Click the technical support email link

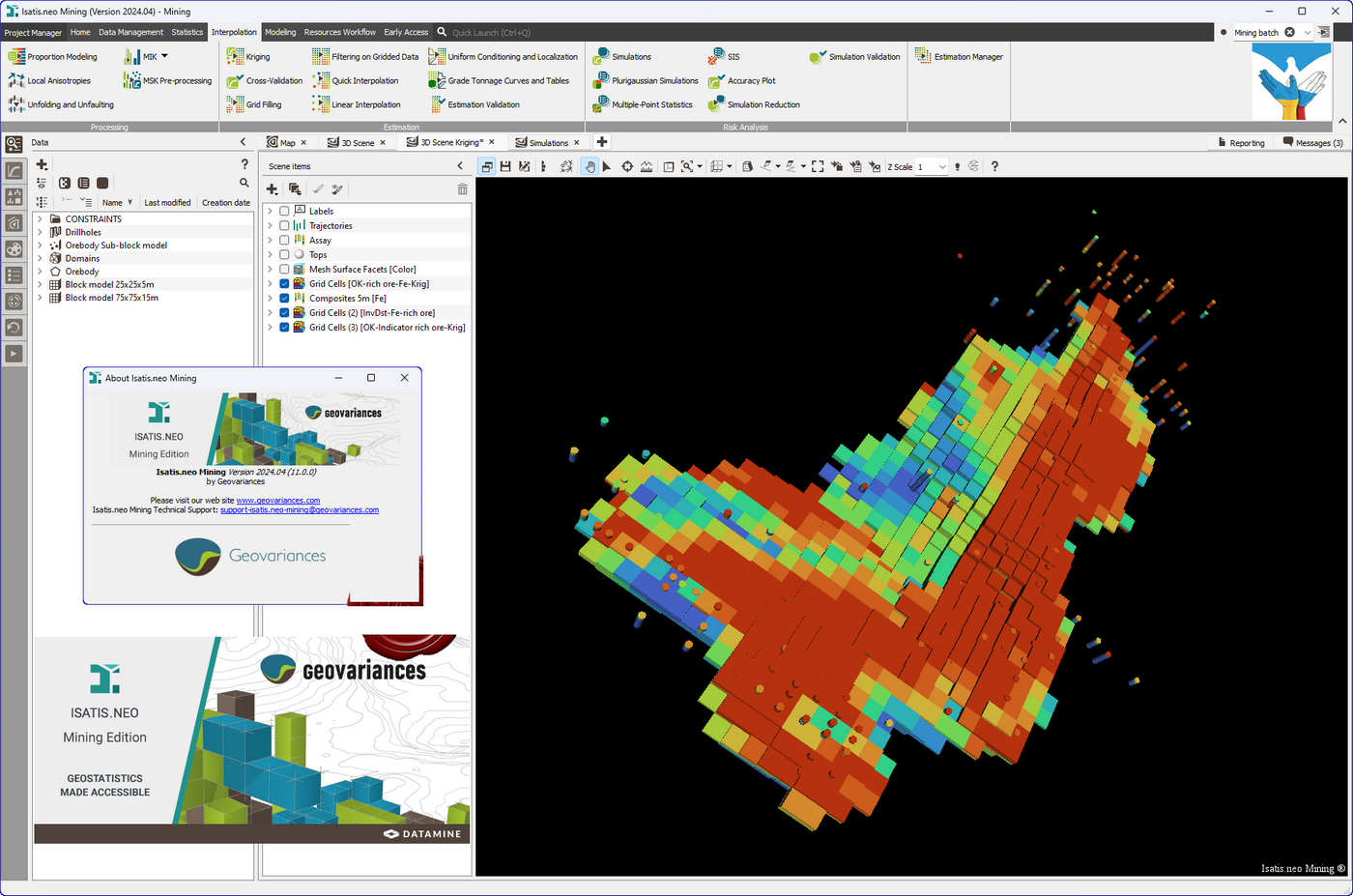[300, 510]
